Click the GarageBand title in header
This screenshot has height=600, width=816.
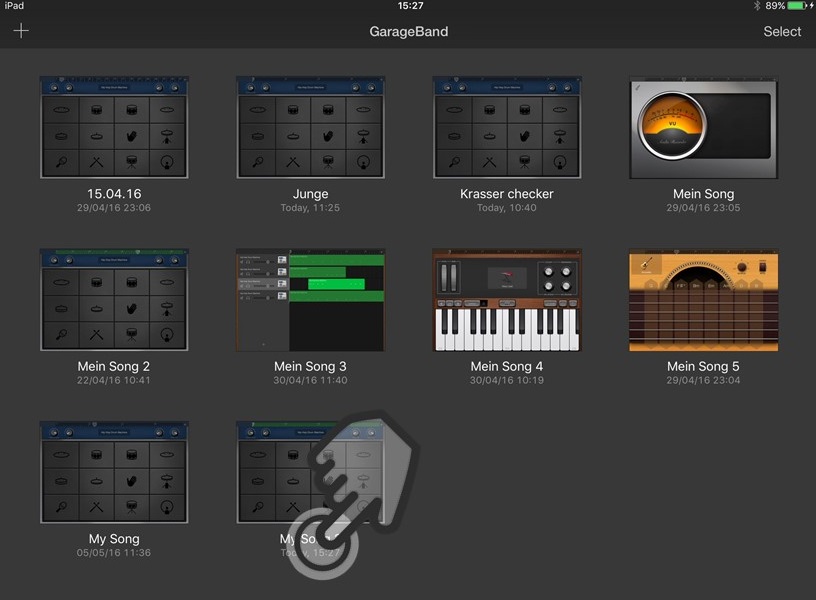[409, 31]
